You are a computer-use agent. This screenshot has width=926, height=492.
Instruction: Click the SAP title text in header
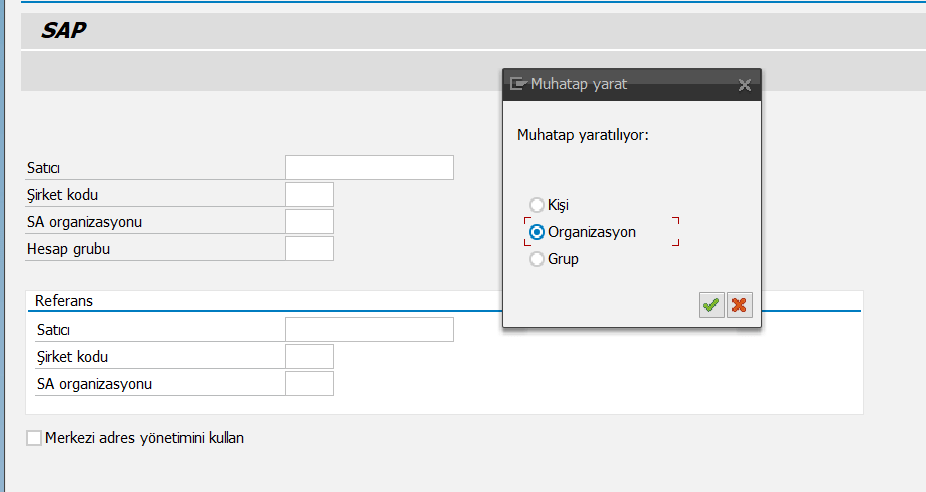[x=64, y=31]
